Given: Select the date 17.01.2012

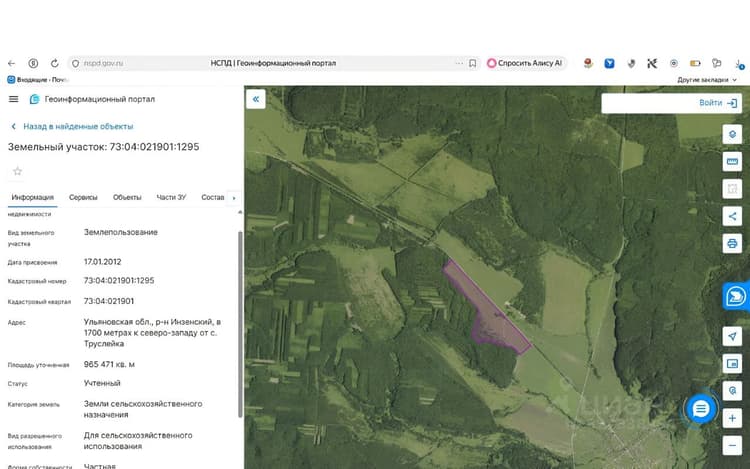Looking at the screenshot, I should click(x=102, y=262).
